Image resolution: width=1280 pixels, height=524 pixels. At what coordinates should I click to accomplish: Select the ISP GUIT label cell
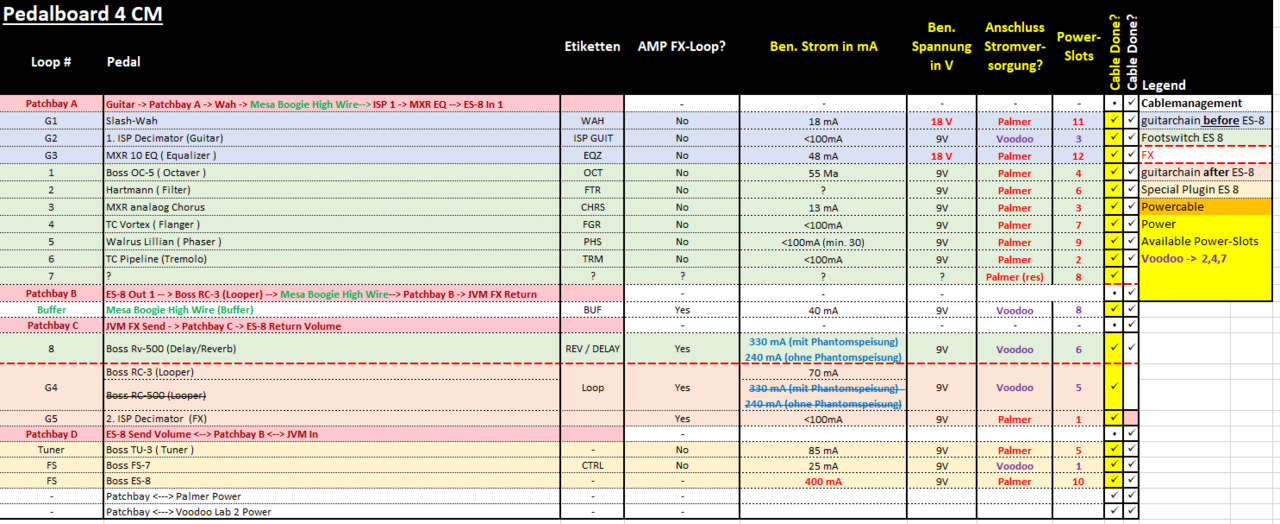pos(593,137)
